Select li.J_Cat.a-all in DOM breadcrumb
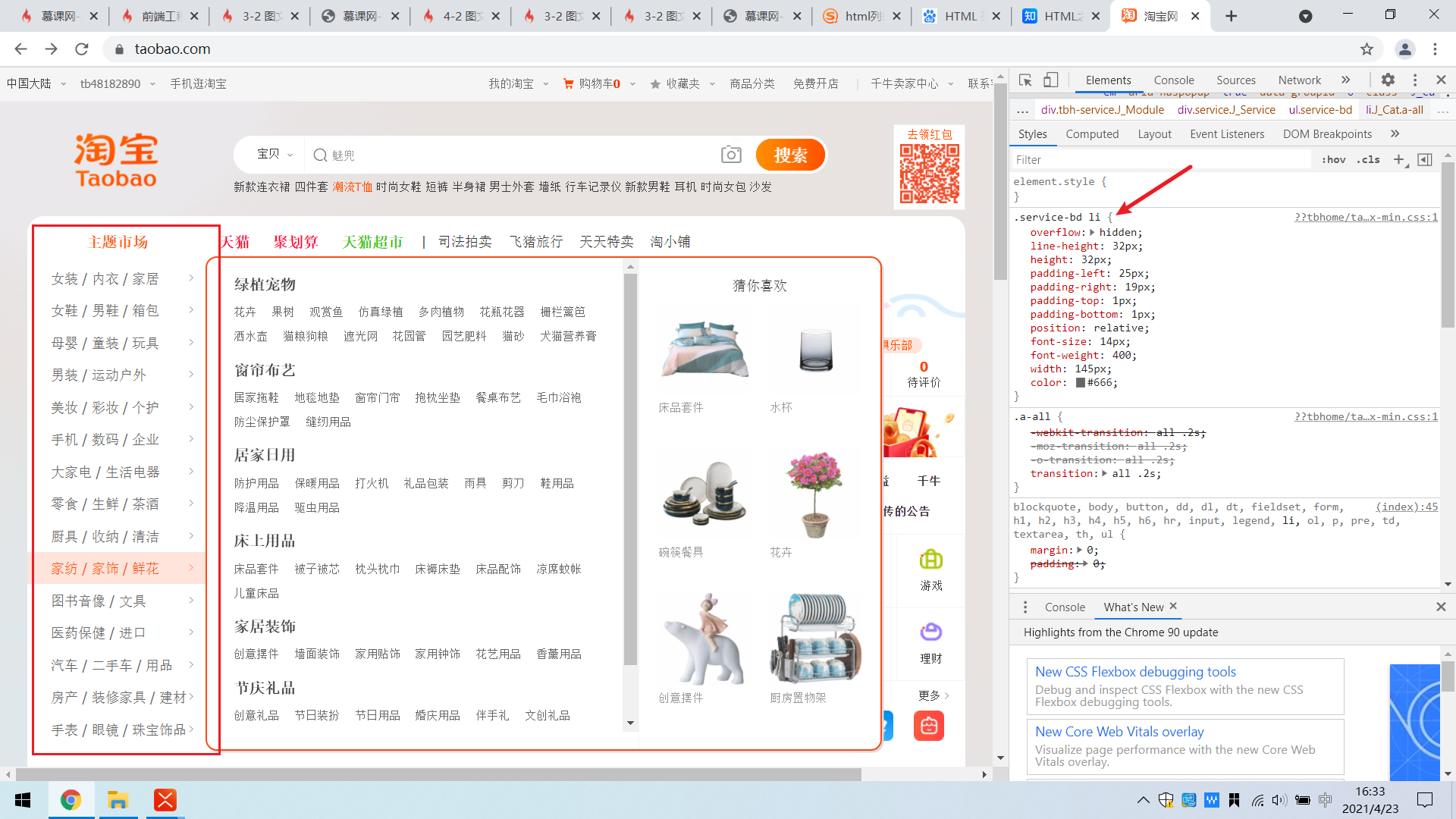 [x=1394, y=110]
